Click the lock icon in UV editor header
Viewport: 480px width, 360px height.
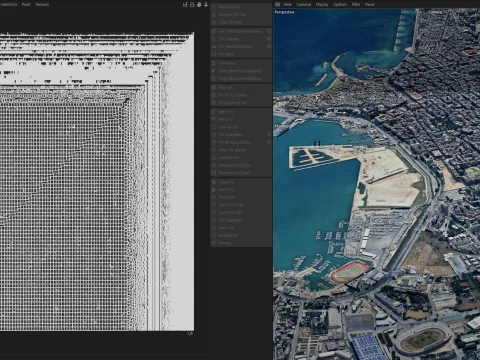[192, 4]
